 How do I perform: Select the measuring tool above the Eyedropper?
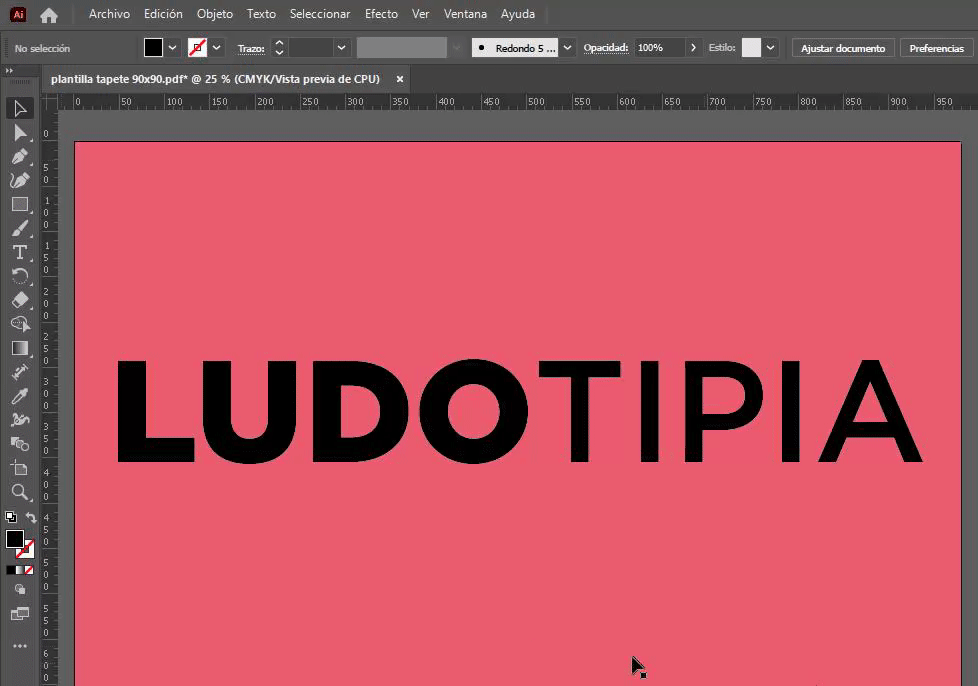coord(20,372)
